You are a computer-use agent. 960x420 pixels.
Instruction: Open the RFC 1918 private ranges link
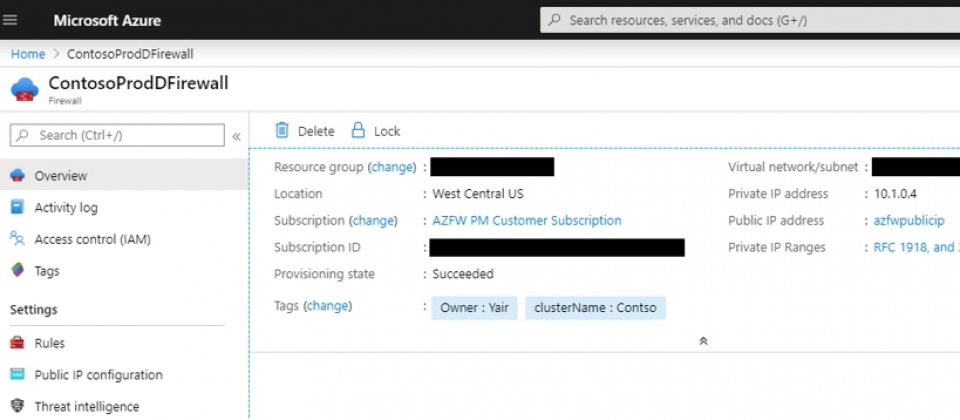tap(917, 247)
